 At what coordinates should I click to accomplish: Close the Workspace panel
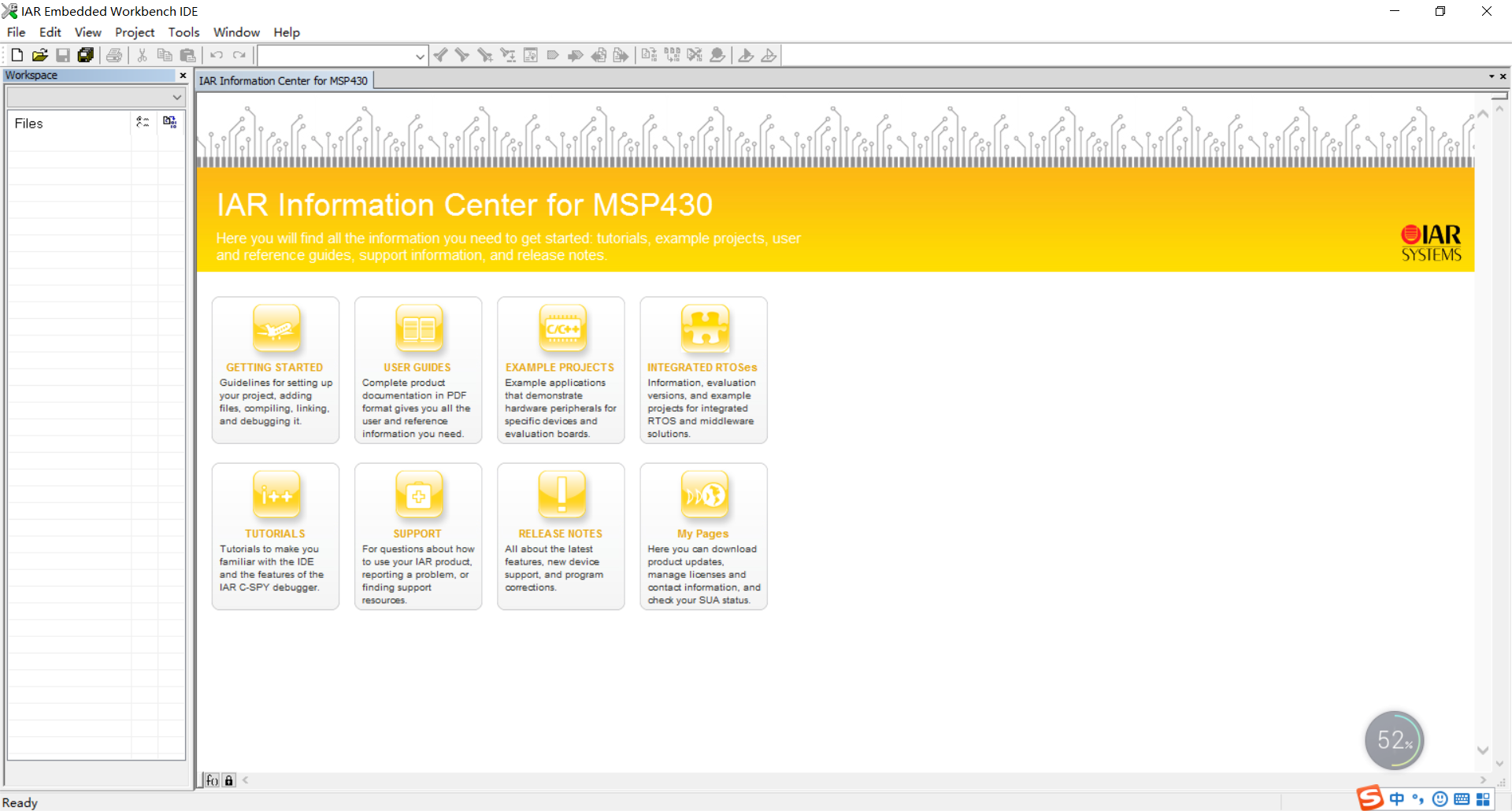coord(183,76)
